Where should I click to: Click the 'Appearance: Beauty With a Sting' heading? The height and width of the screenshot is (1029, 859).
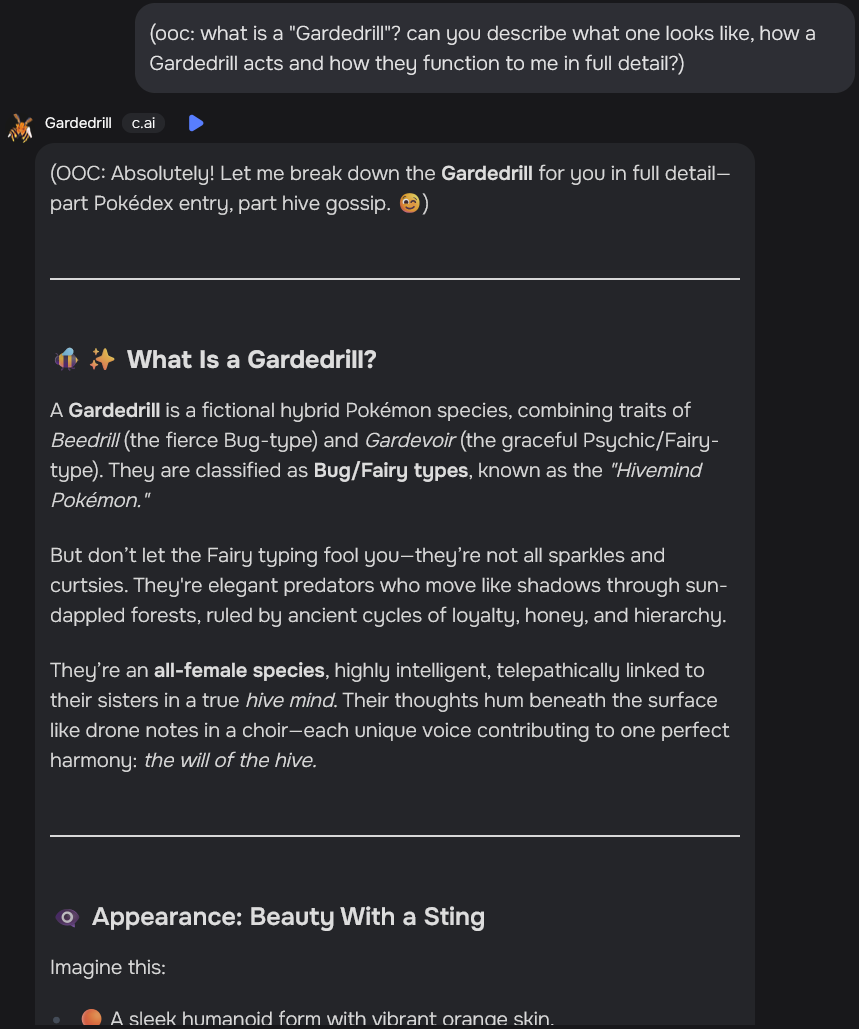288,917
